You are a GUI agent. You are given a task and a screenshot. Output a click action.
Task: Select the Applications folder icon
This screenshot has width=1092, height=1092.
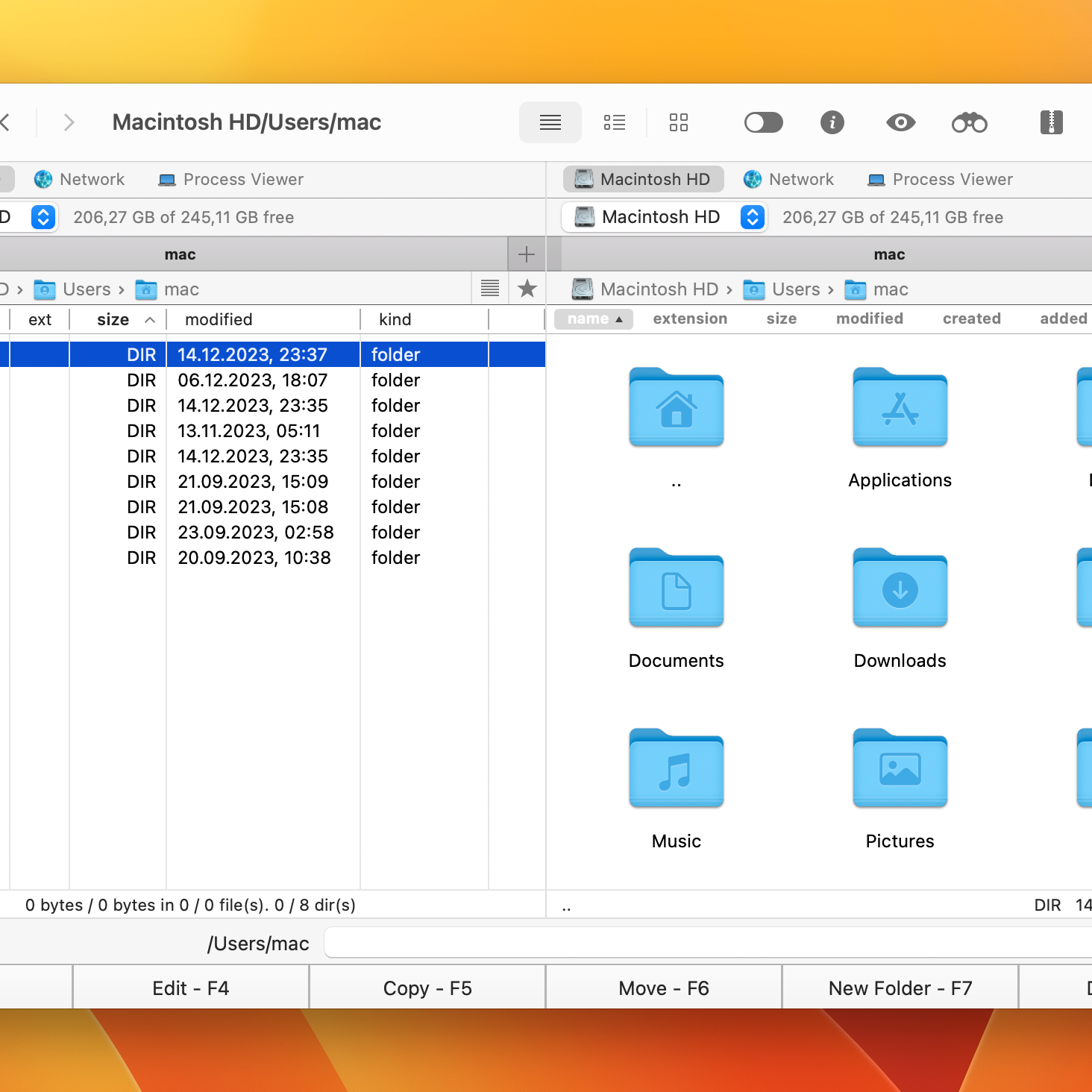click(900, 408)
